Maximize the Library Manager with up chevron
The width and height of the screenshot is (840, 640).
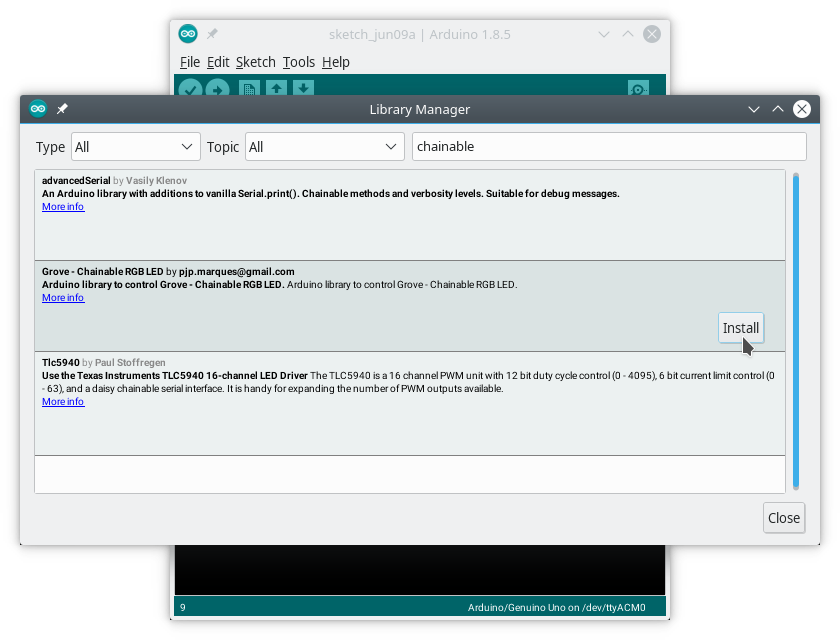(x=778, y=109)
